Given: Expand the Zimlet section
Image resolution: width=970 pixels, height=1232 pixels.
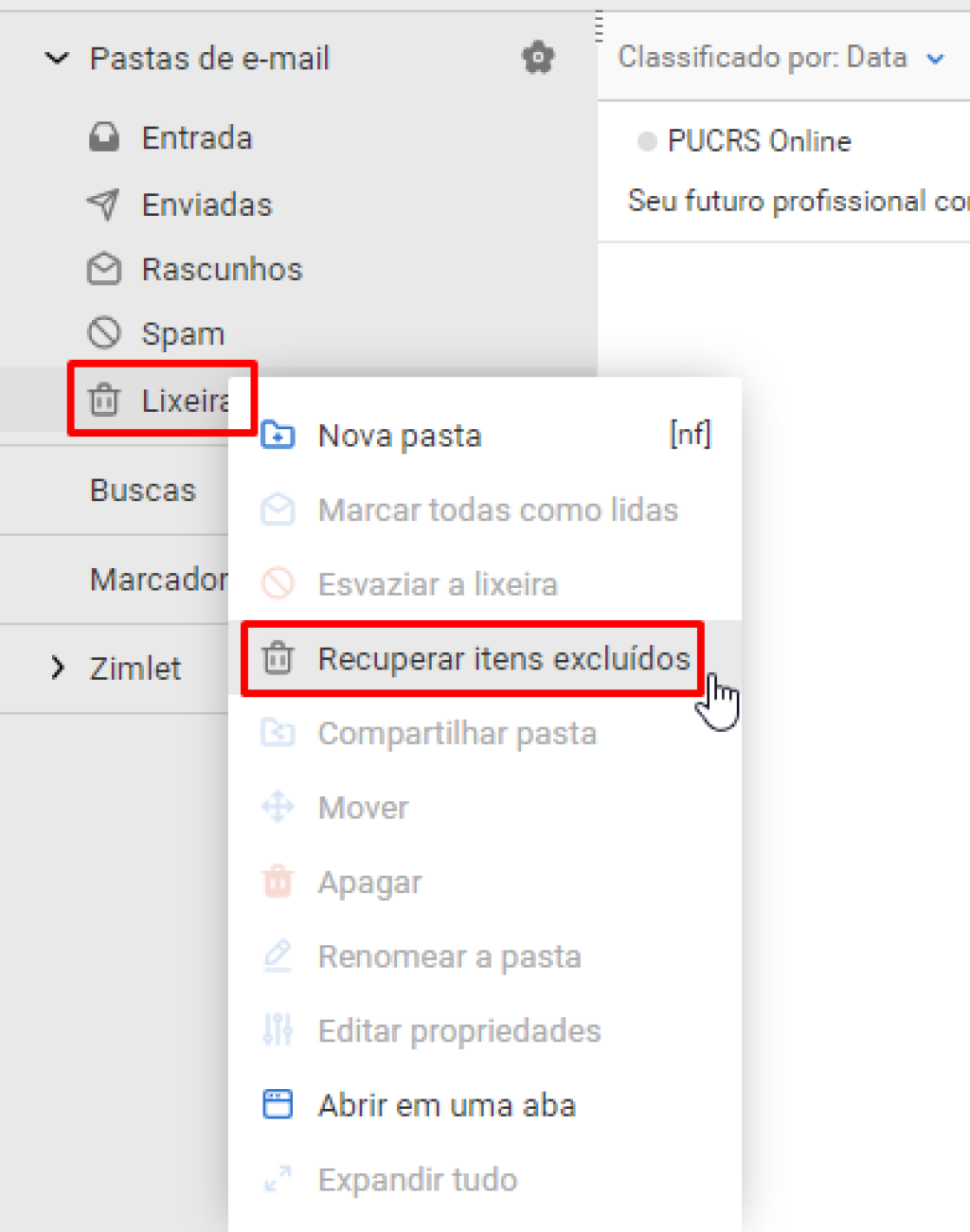Looking at the screenshot, I should point(58,668).
